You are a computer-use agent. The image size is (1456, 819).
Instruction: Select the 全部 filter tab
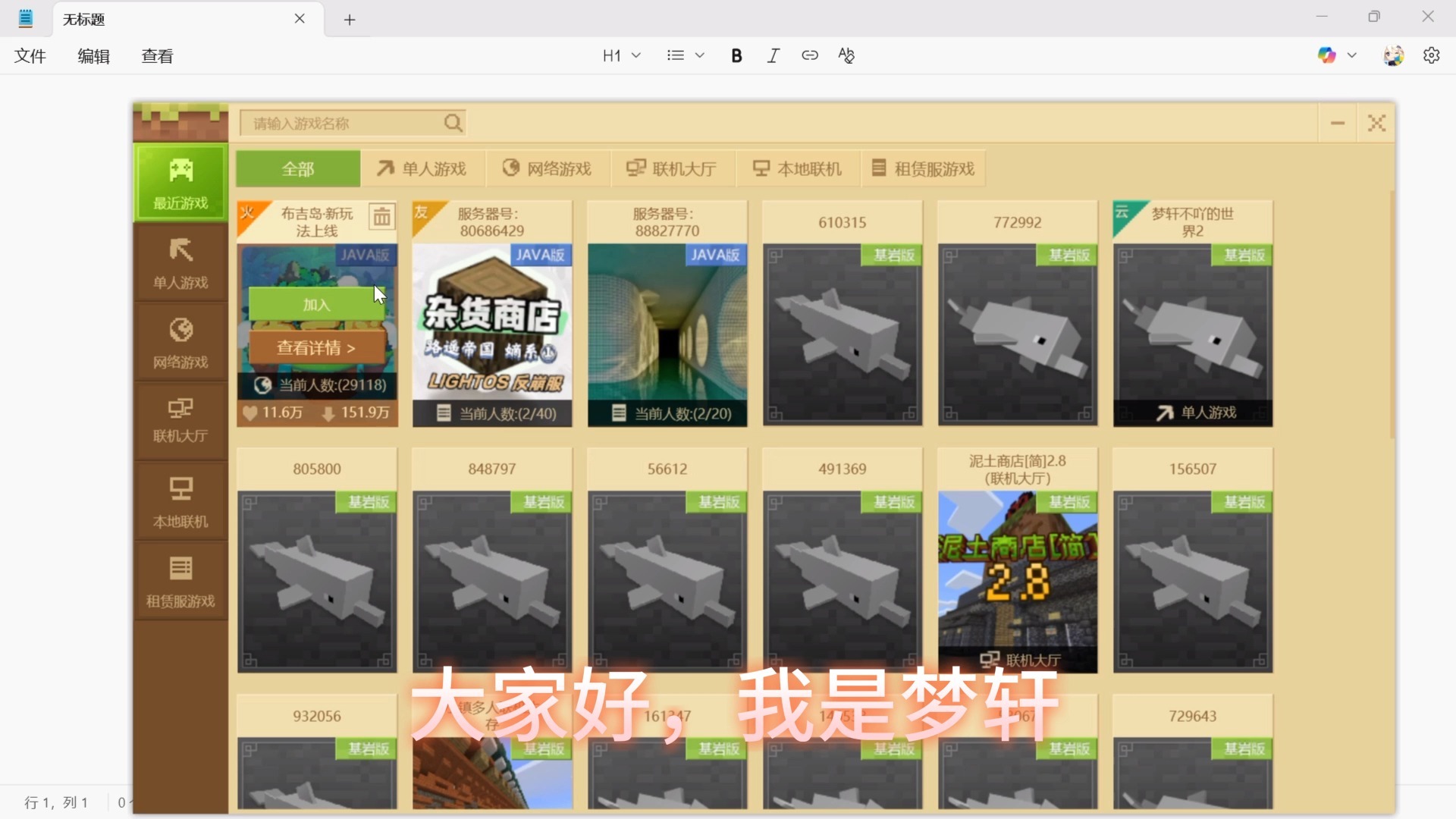point(298,168)
